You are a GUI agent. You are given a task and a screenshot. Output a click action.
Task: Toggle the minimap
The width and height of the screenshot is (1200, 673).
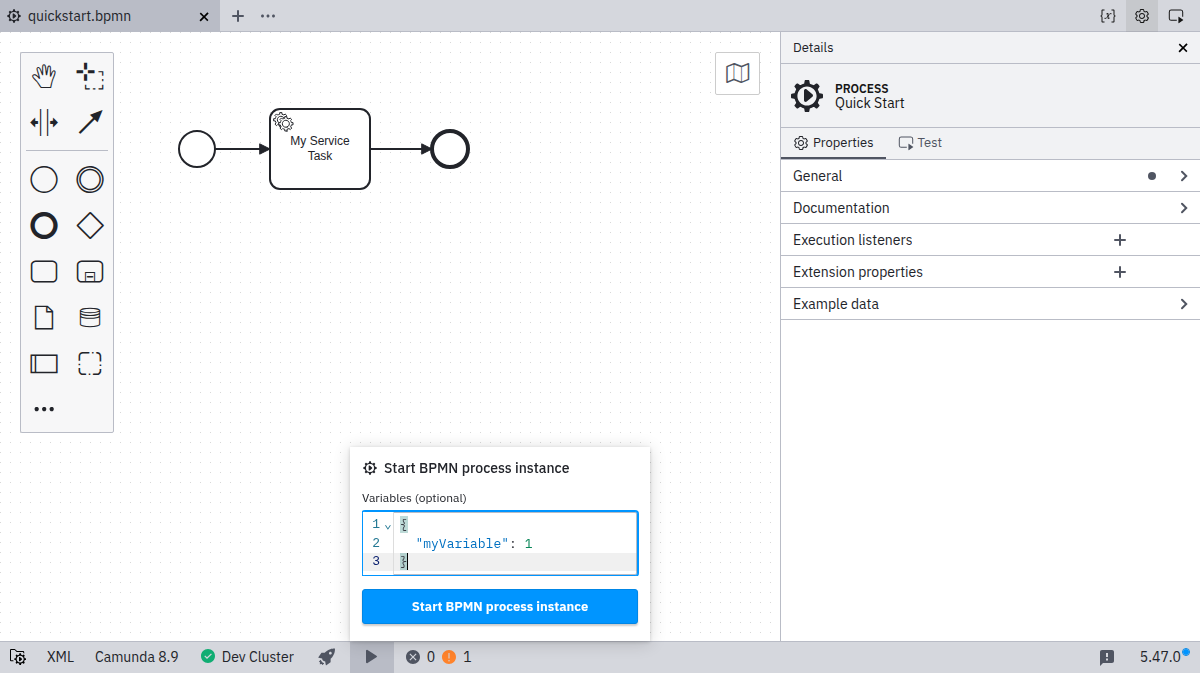pos(737,73)
